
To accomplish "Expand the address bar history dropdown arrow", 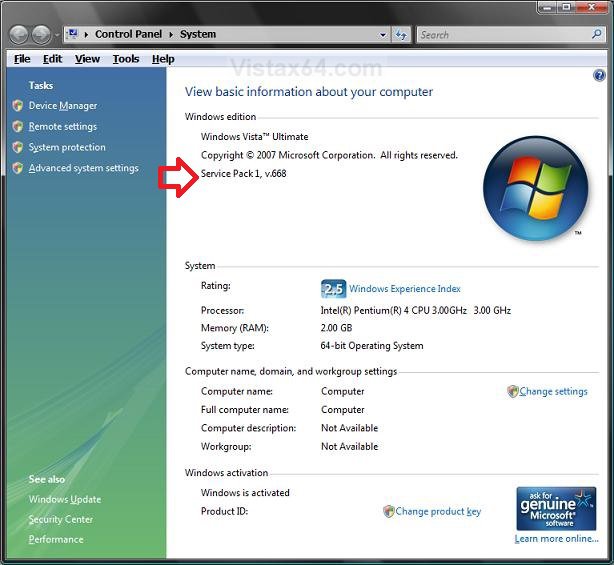I will (383, 35).
